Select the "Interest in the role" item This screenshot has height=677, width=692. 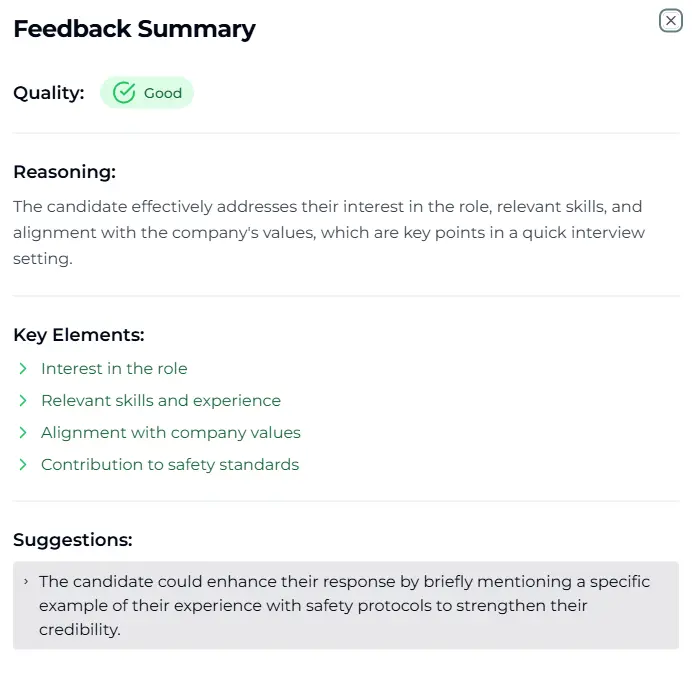[114, 369]
